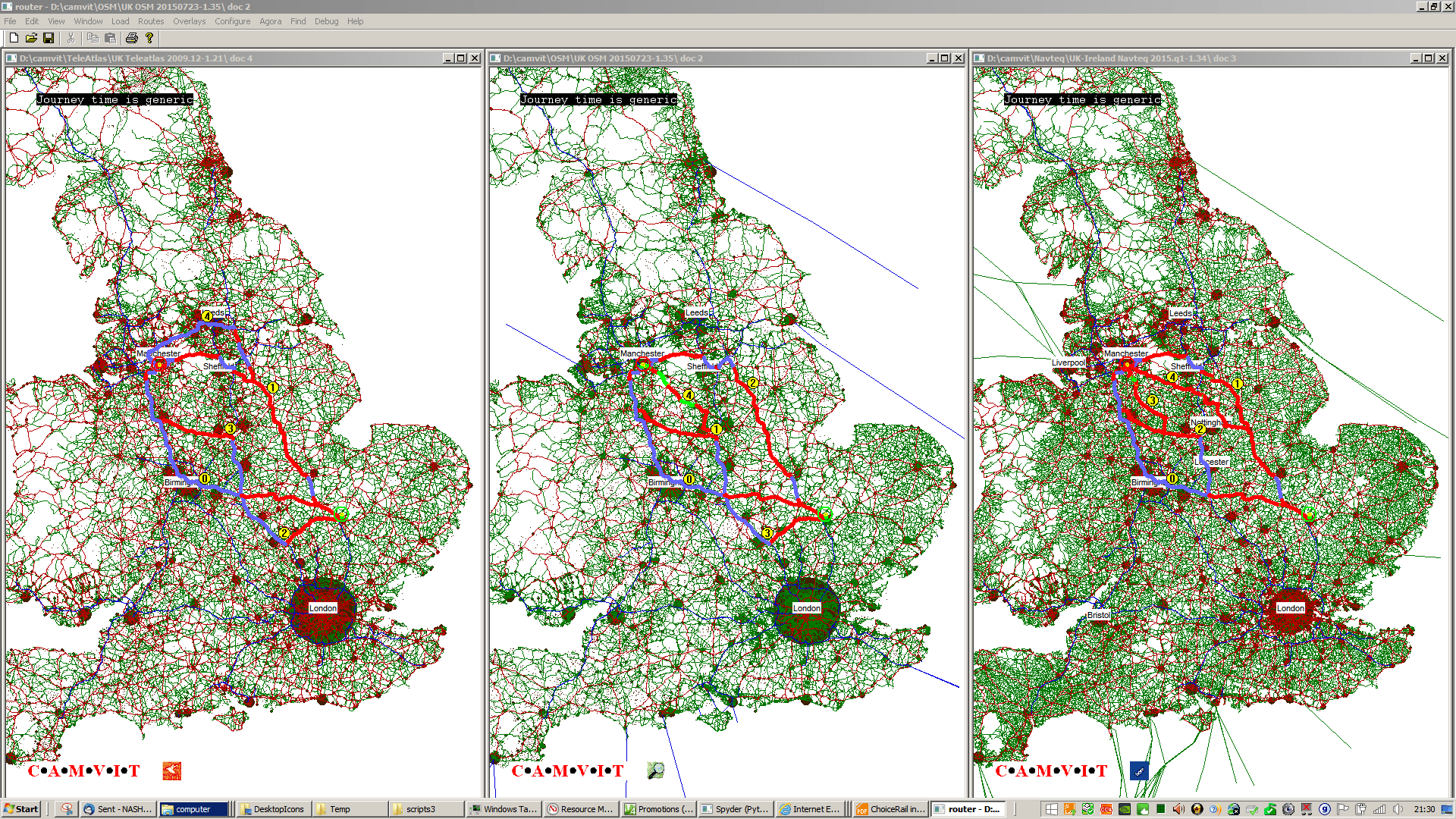
Task: Click the Cut scissors toolbar icon
Action: [71, 38]
